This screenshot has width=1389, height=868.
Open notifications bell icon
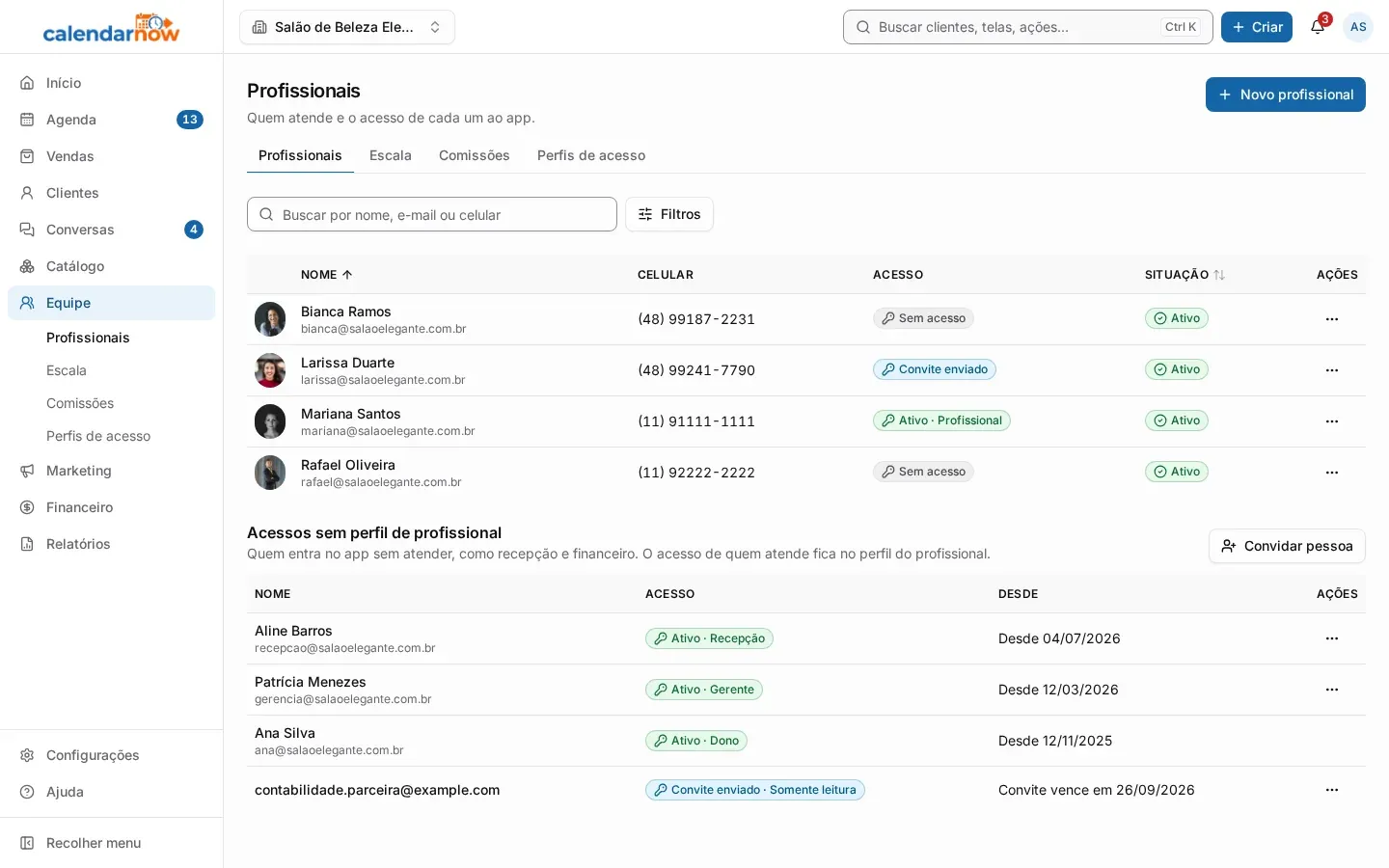[1318, 27]
